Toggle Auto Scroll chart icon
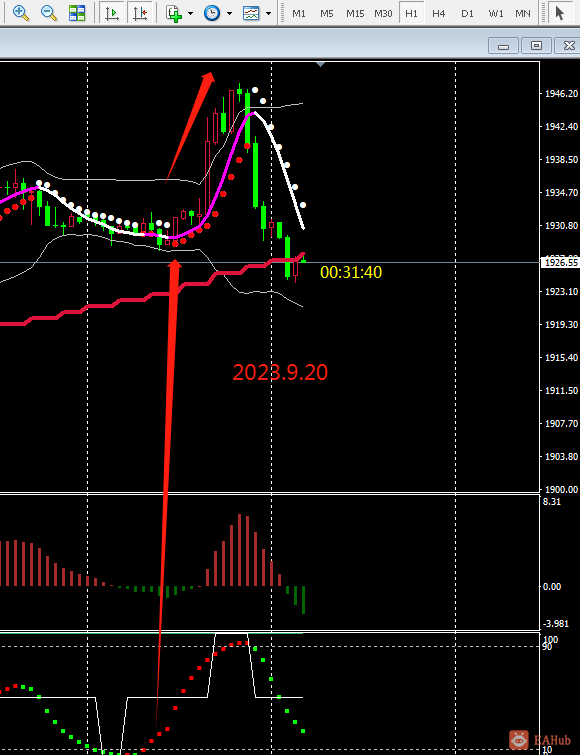 click(112, 13)
